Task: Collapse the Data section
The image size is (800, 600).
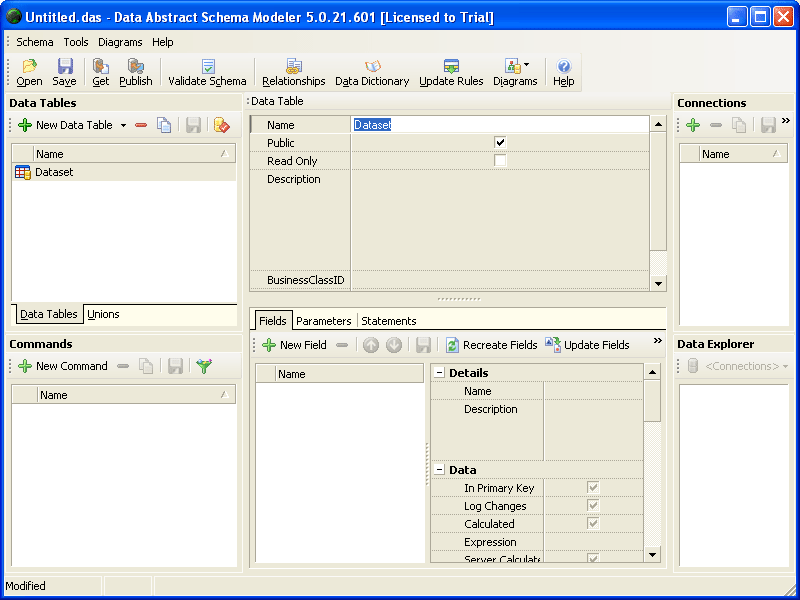Action: (439, 469)
